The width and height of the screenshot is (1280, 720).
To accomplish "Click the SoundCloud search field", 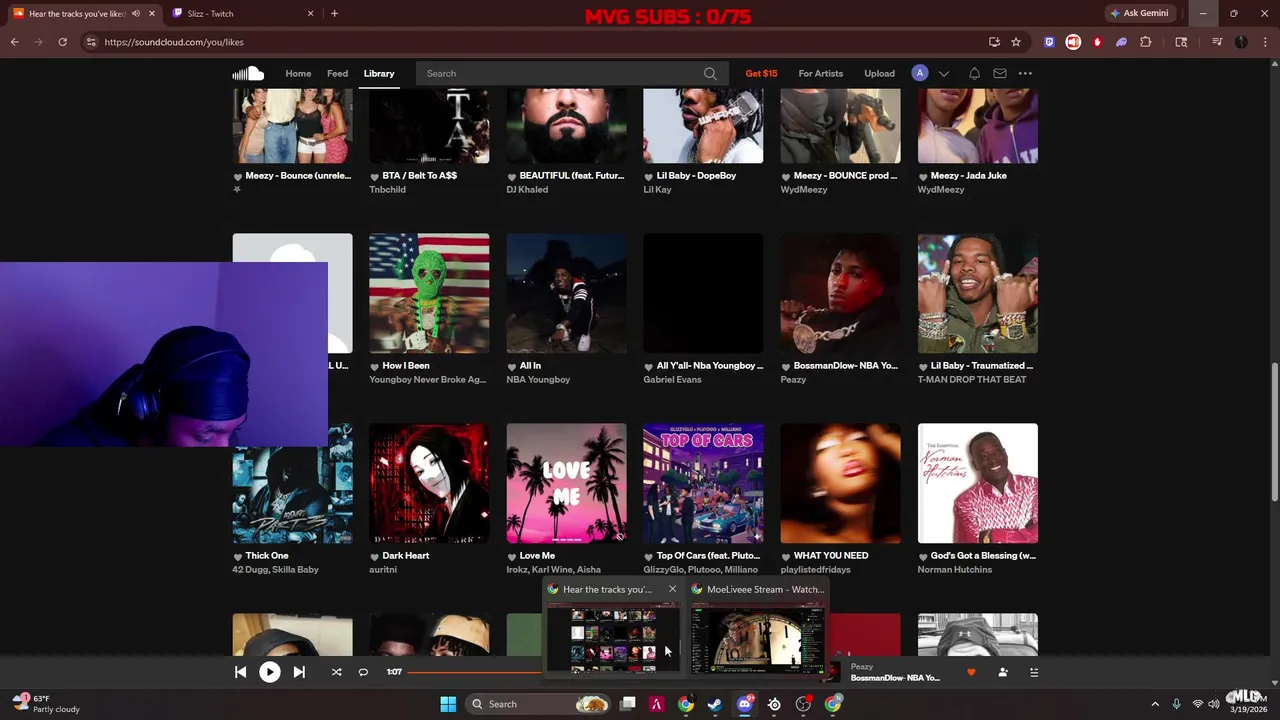I will (571, 73).
